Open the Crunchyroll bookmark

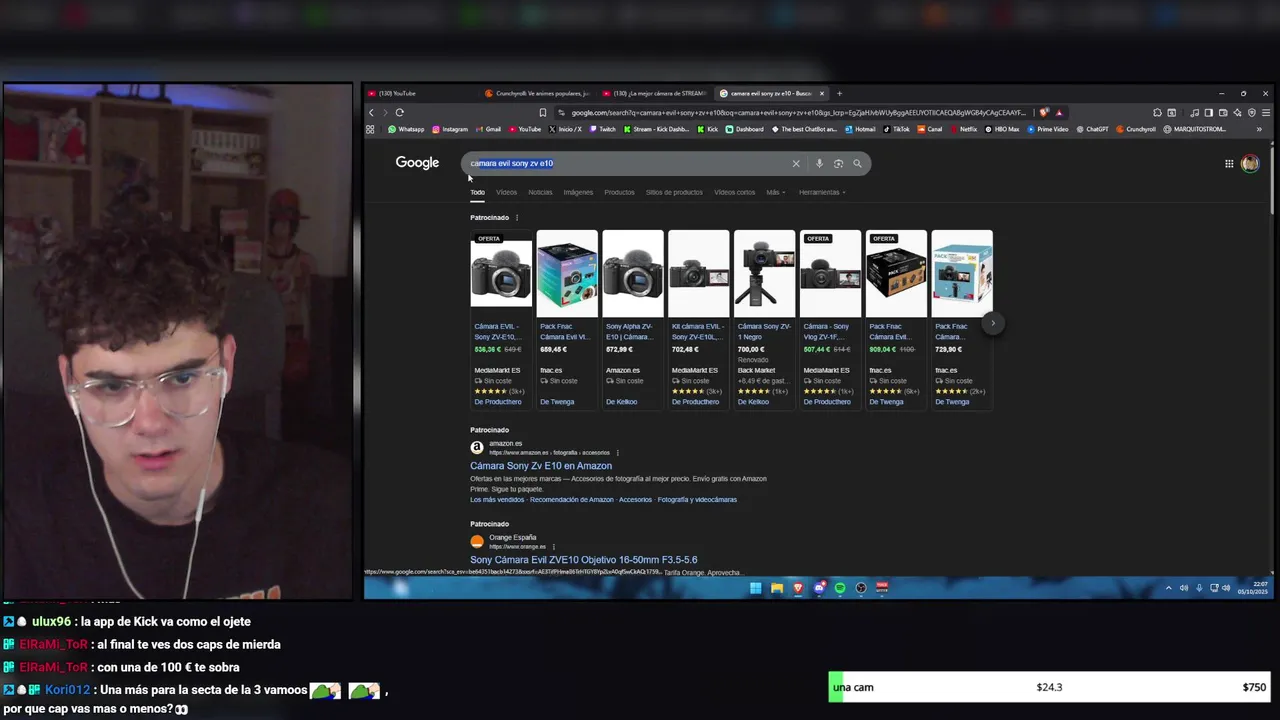[x=1136, y=129]
